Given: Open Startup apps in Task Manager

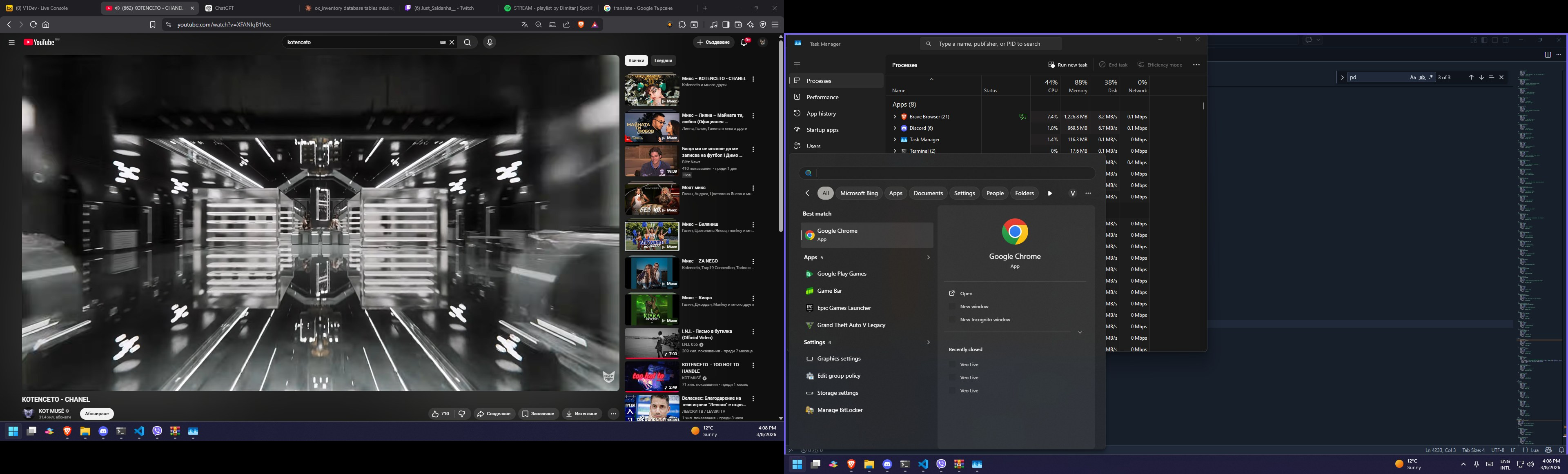Looking at the screenshot, I should tap(822, 130).
